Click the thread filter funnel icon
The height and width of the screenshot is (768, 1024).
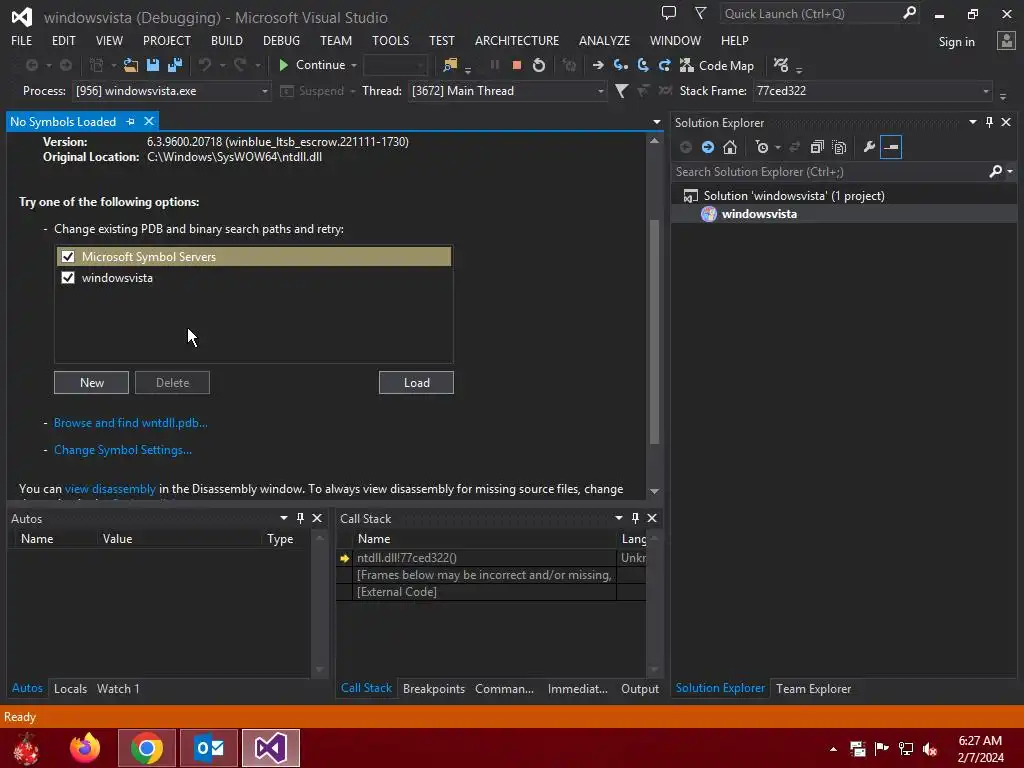pos(622,91)
